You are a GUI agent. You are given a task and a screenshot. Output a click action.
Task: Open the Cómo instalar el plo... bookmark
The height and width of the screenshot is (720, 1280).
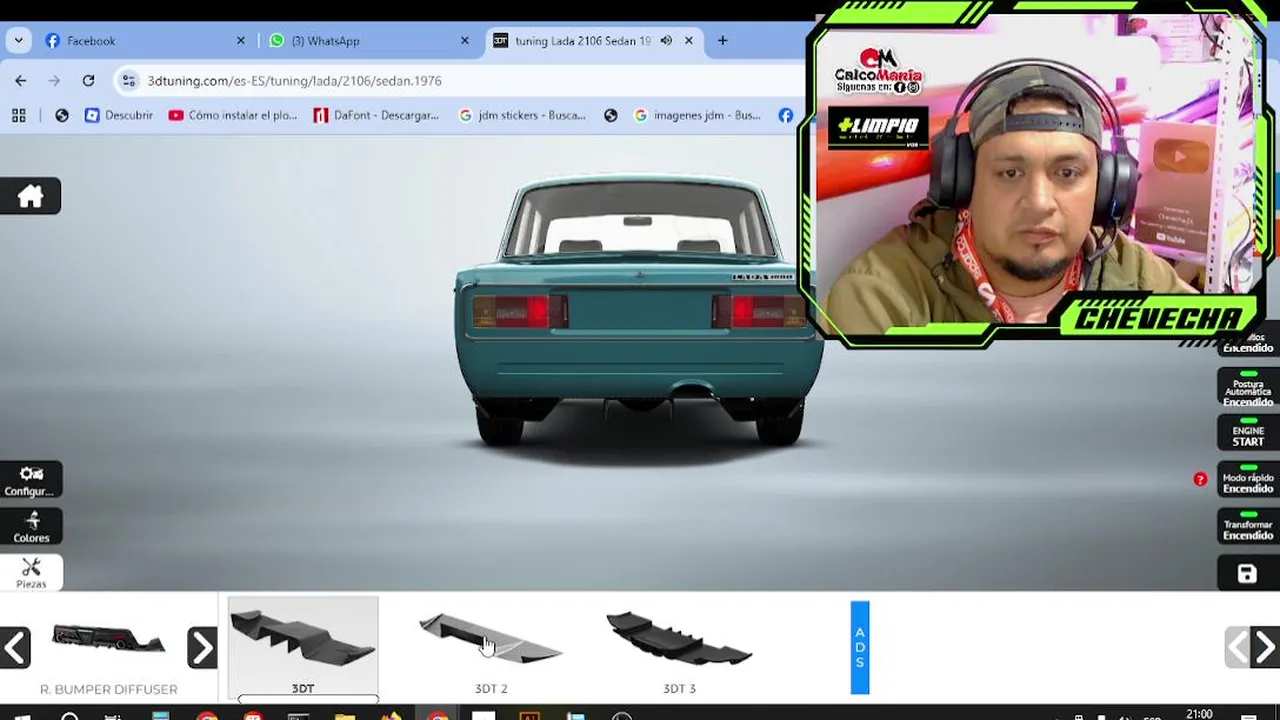(233, 115)
